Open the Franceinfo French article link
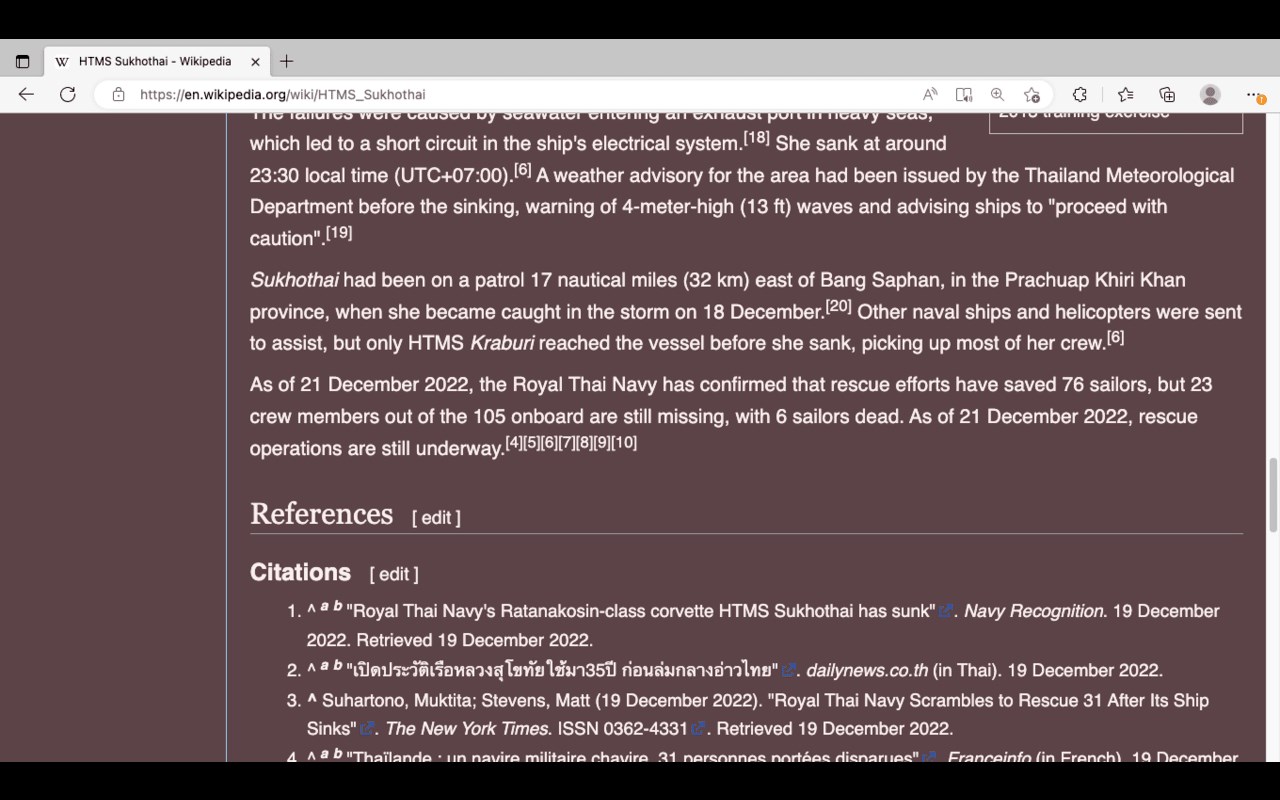The image size is (1280, 800). pos(632,757)
